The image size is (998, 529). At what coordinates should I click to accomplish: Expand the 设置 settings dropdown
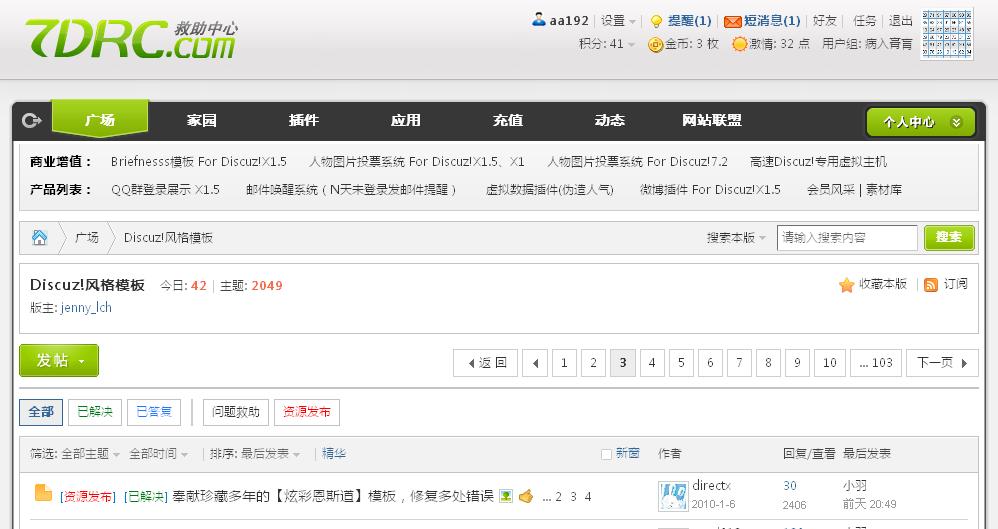point(618,21)
